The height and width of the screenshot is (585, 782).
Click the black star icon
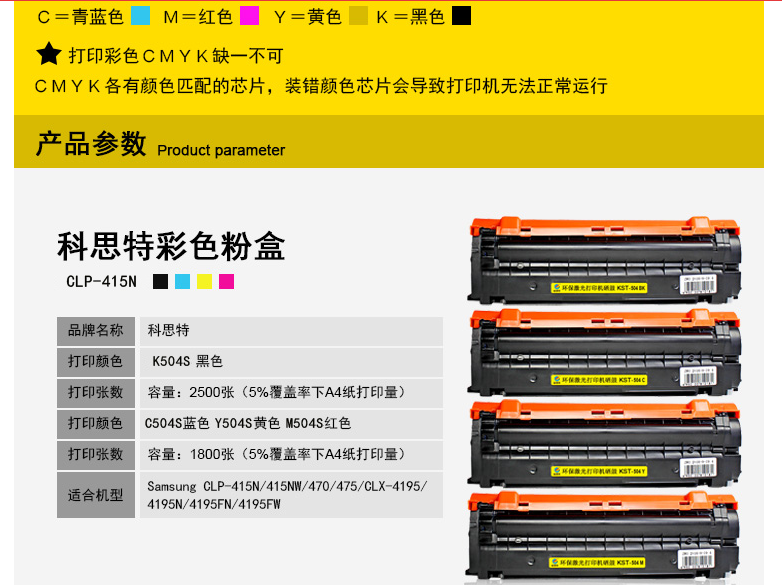pyautogui.click(x=49, y=54)
